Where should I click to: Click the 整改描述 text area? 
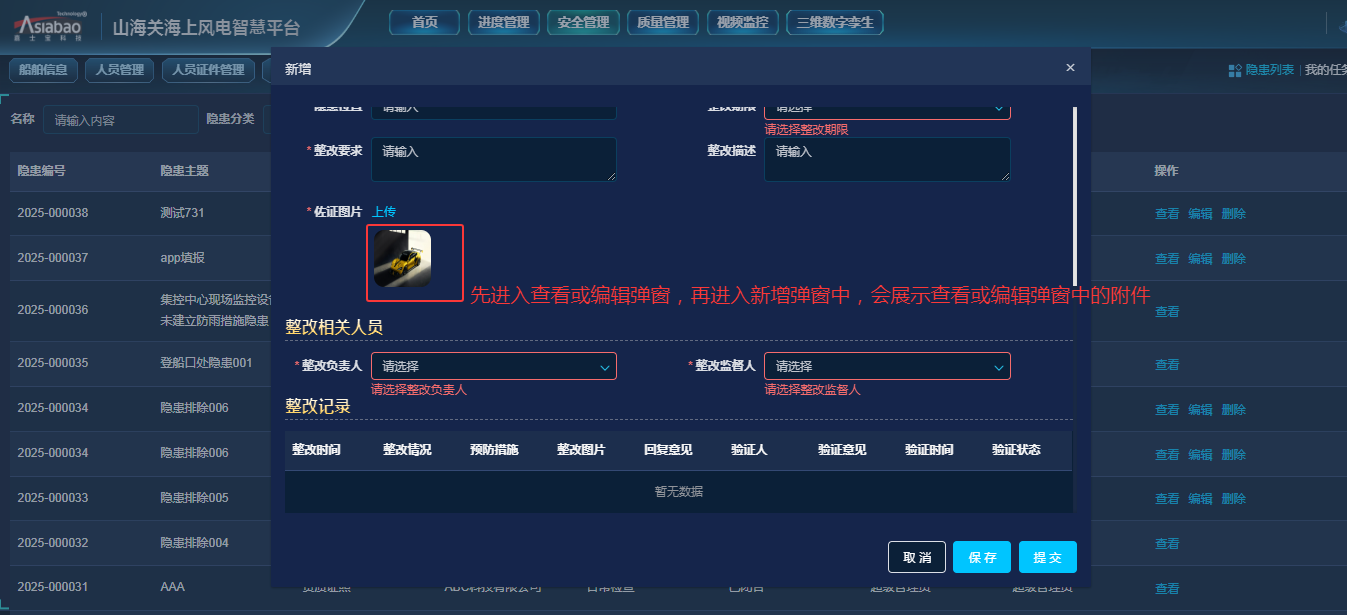(x=887, y=159)
